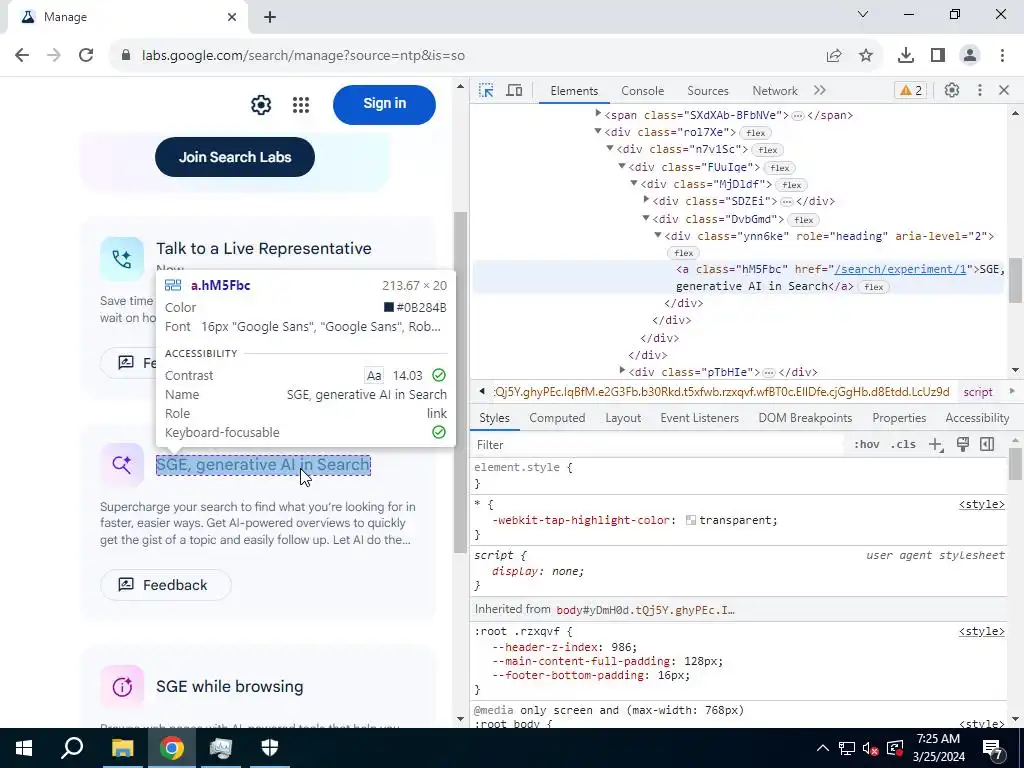Open the Google Labs settings gear

(261, 104)
